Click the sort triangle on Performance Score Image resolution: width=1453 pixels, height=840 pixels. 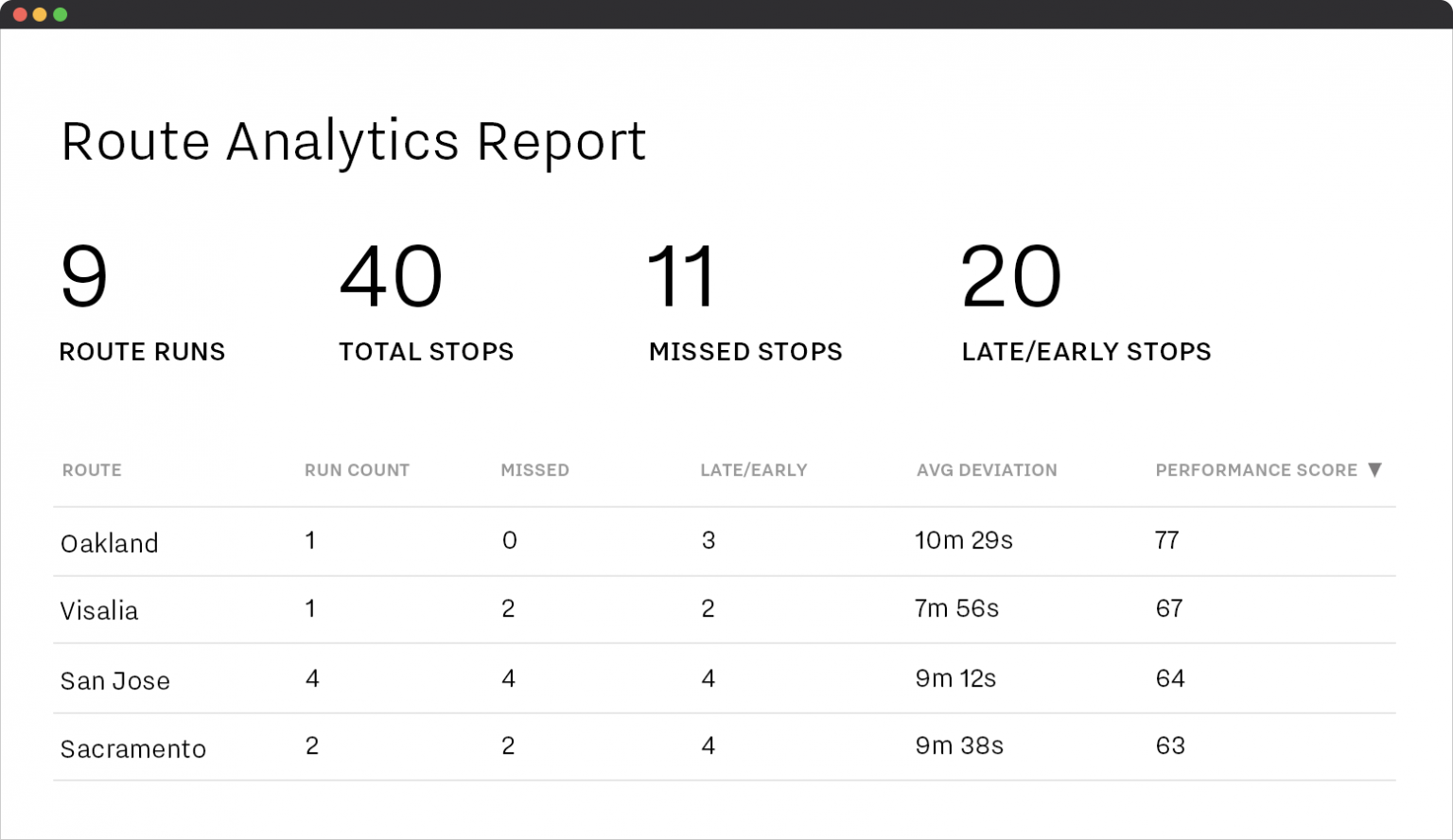click(x=1376, y=469)
